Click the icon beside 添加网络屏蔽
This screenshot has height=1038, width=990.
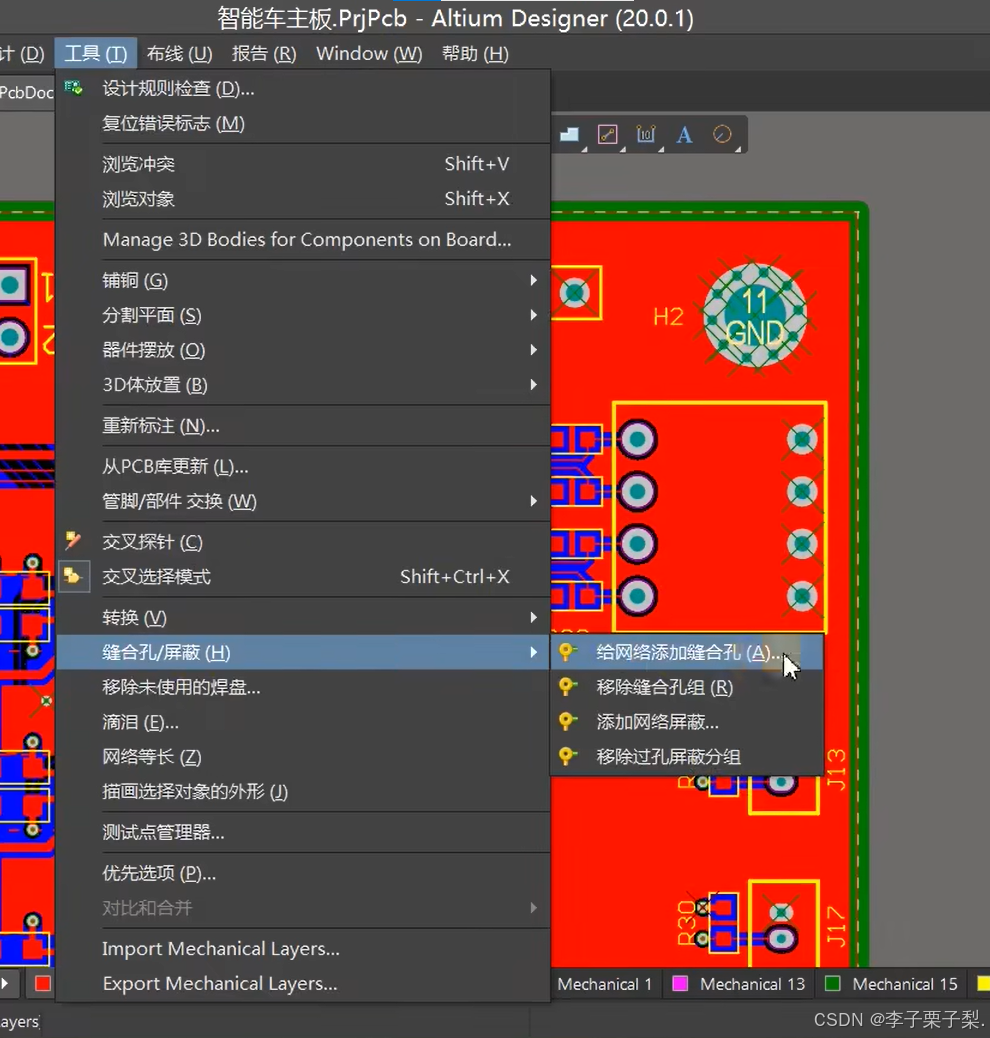[x=568, y=720]
